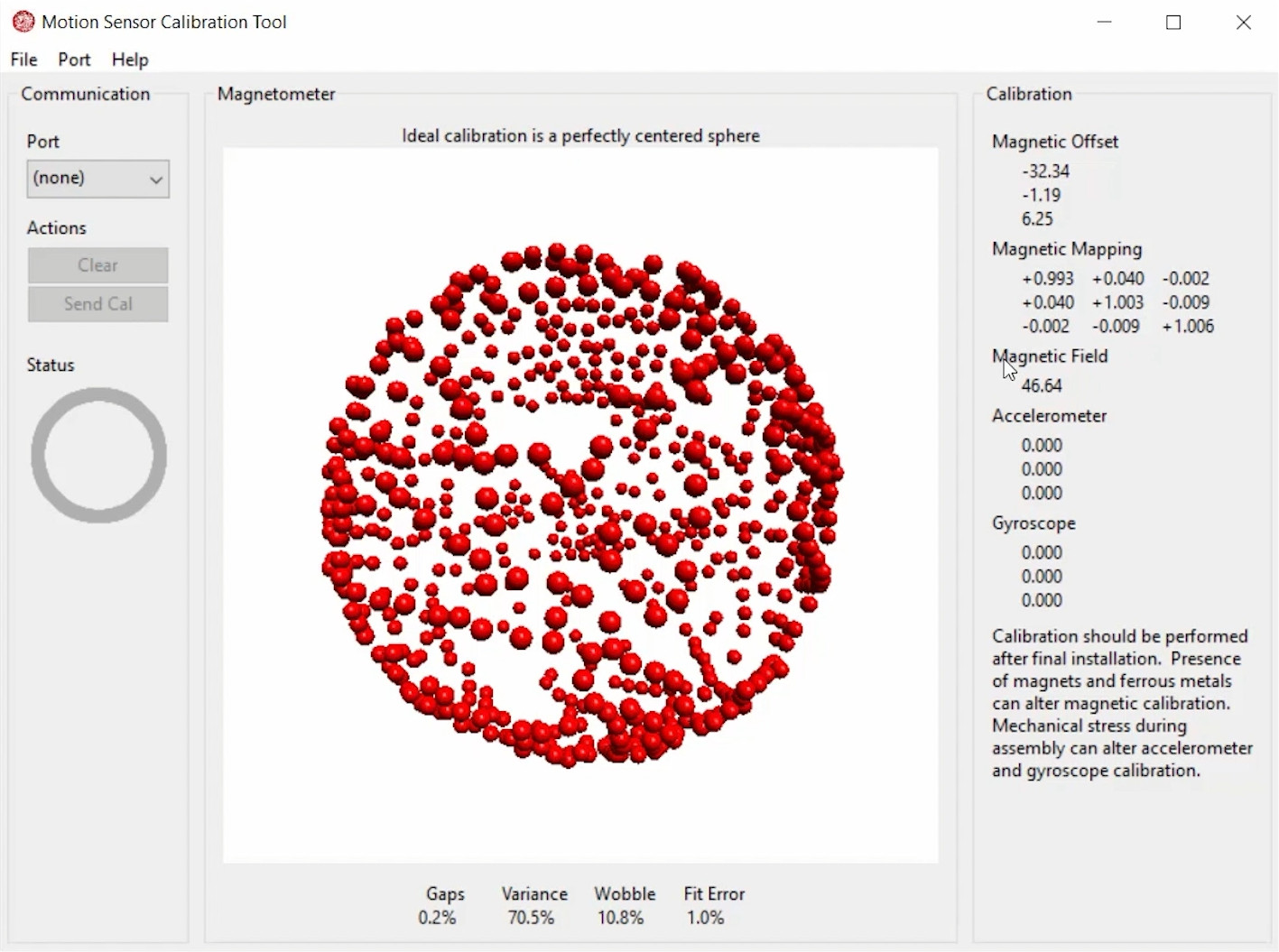
Task: Click the Calibration panel heading
Action: coord(1028,94)
